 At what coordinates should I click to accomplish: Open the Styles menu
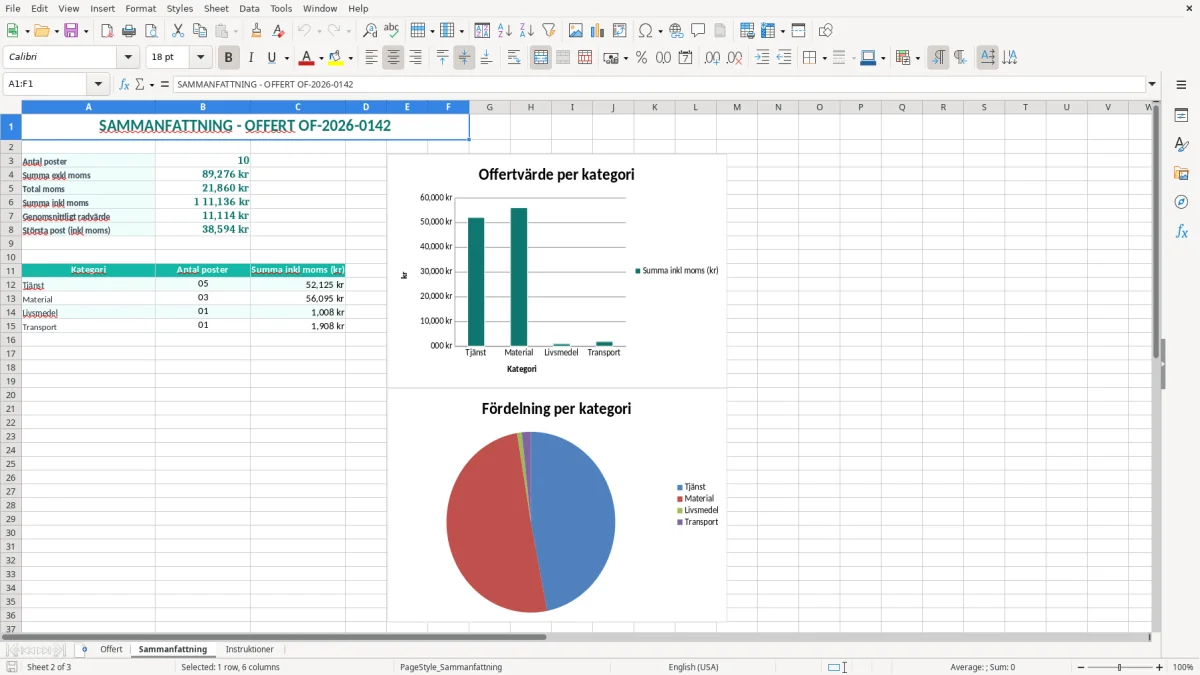pos(180,8)
